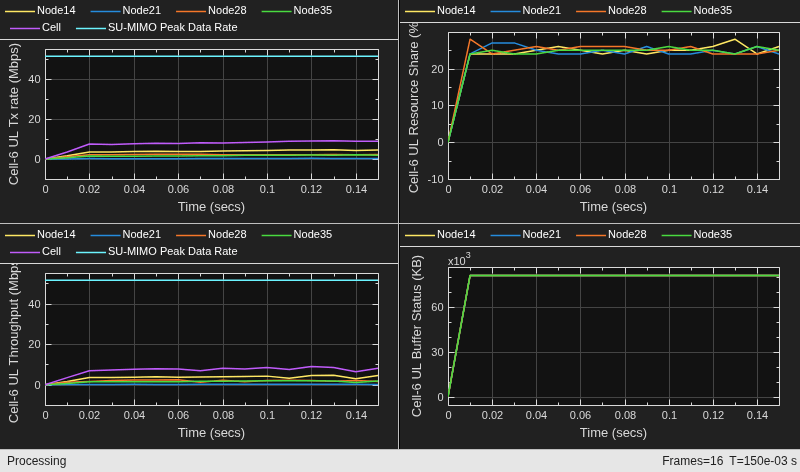Screen dimensions: 800x472
Task: Click SU-MIMO Peak Data Rate legend in Throughput plot
Action: point(157,251)
